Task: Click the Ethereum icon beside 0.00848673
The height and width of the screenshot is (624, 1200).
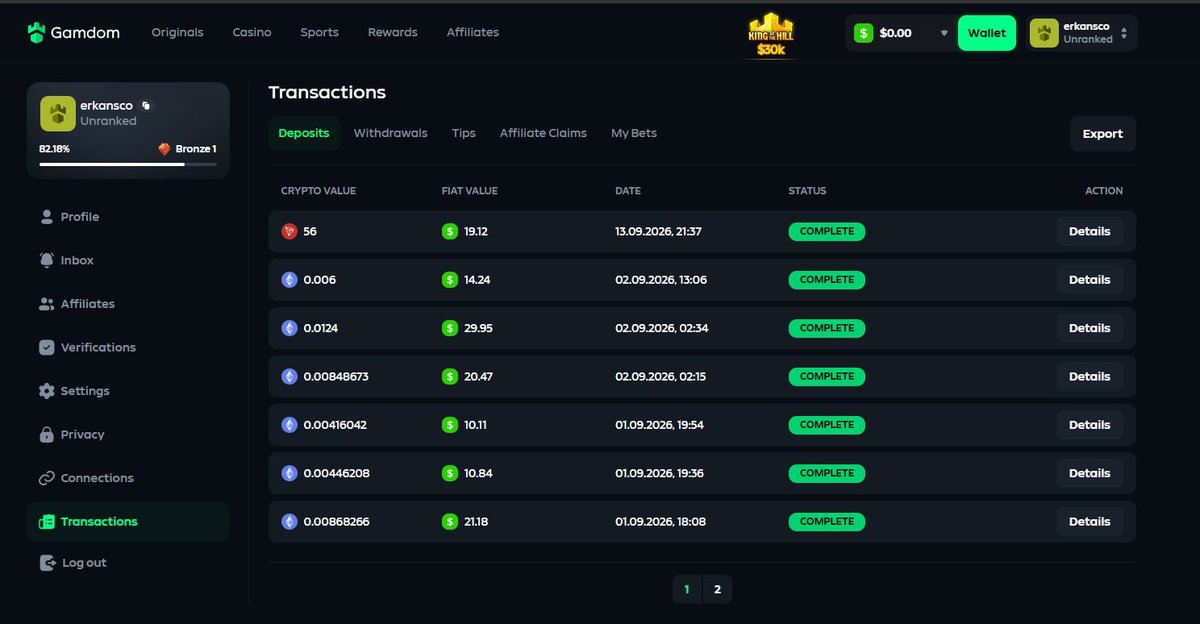Action: click(x=289, y=376)
